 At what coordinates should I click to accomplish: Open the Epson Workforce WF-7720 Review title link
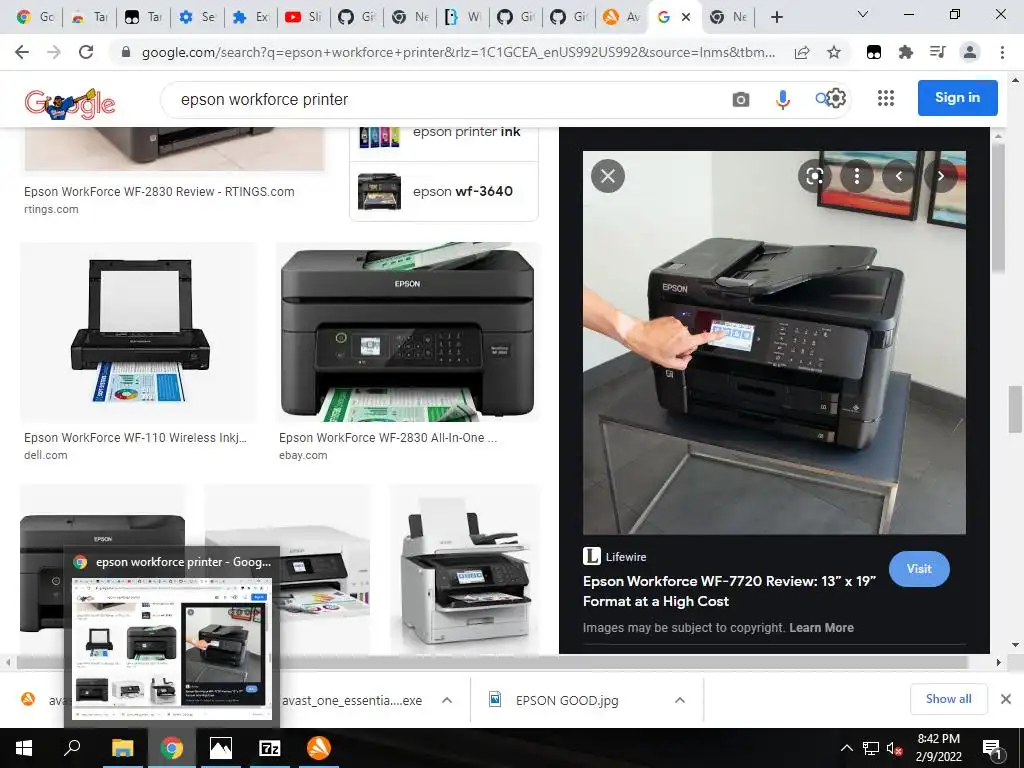pyautogui.click(x=729, y=591)
